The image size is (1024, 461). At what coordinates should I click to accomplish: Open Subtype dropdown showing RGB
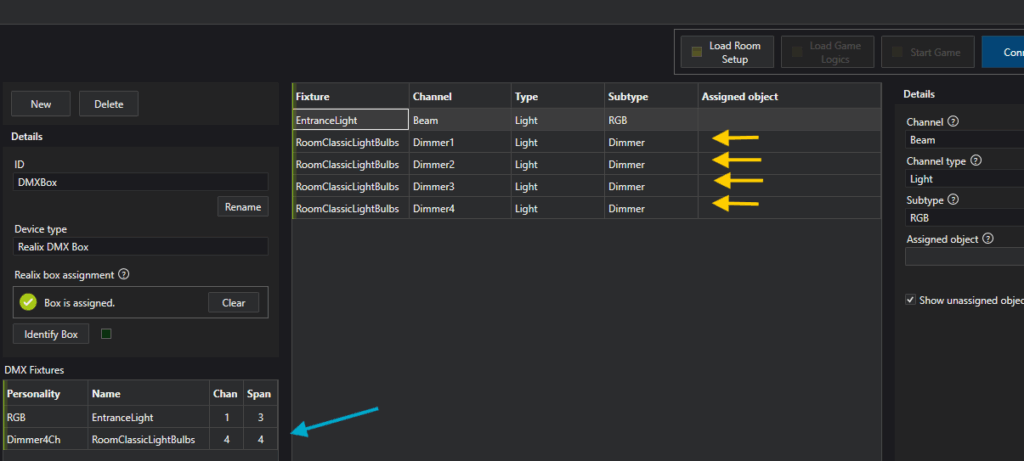click(965, 218)
